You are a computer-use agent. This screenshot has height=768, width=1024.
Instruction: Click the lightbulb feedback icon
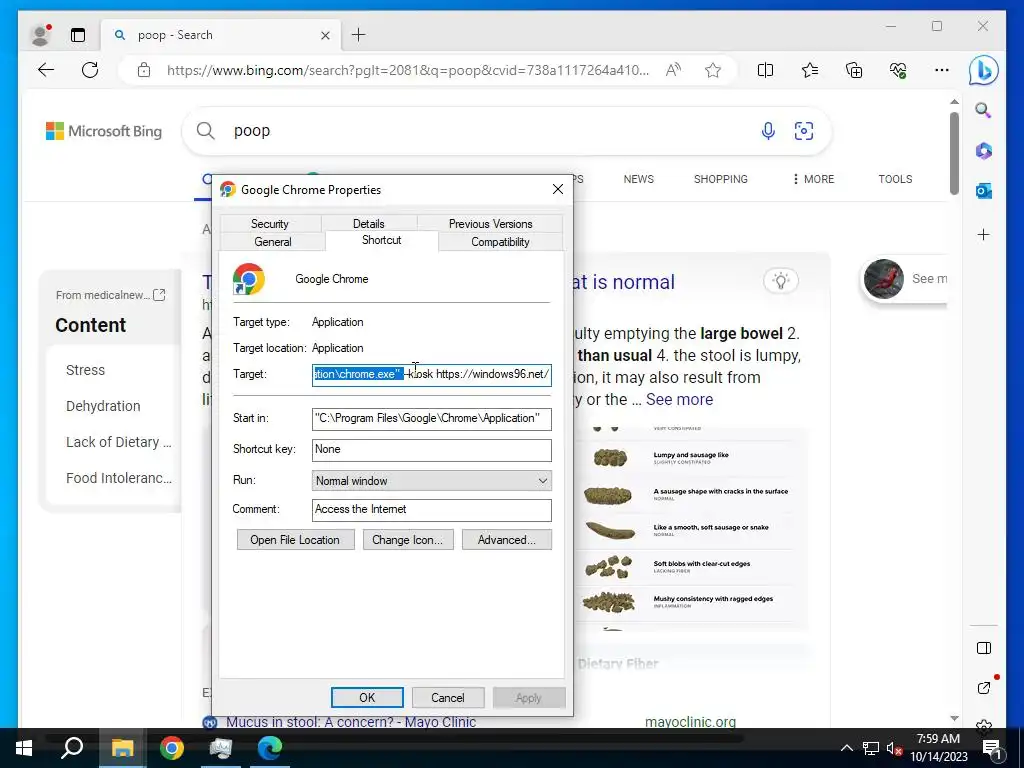pos(780,281)
